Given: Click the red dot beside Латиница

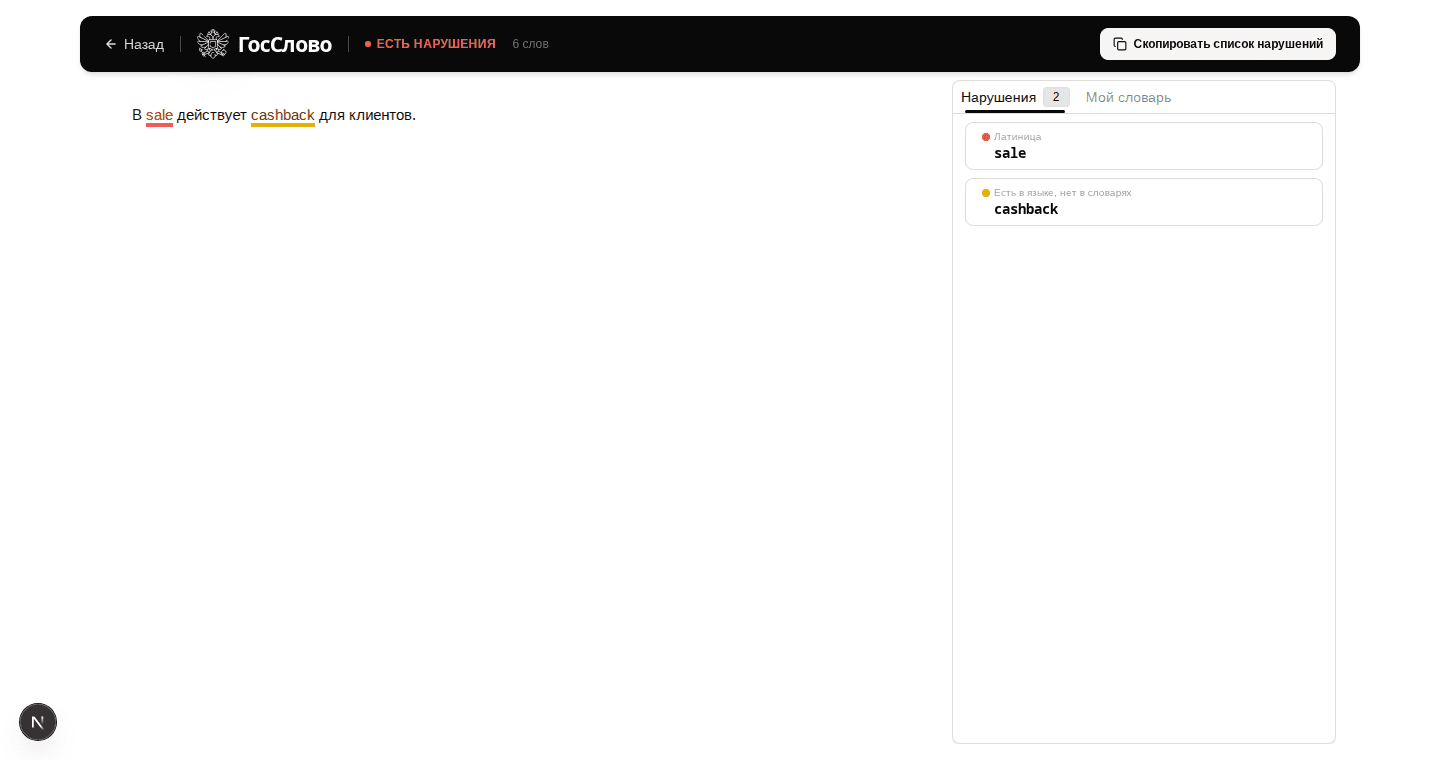Looking at the screenshot, I should coord(986,137).
